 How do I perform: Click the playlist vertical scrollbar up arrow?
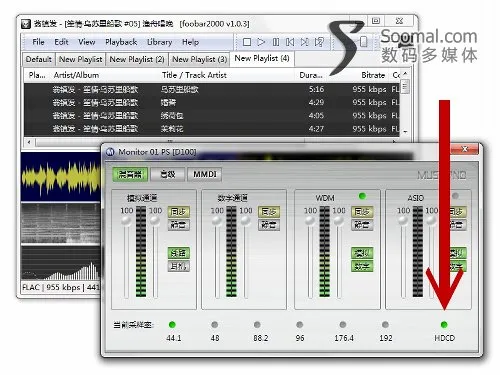tap(405, 74)
